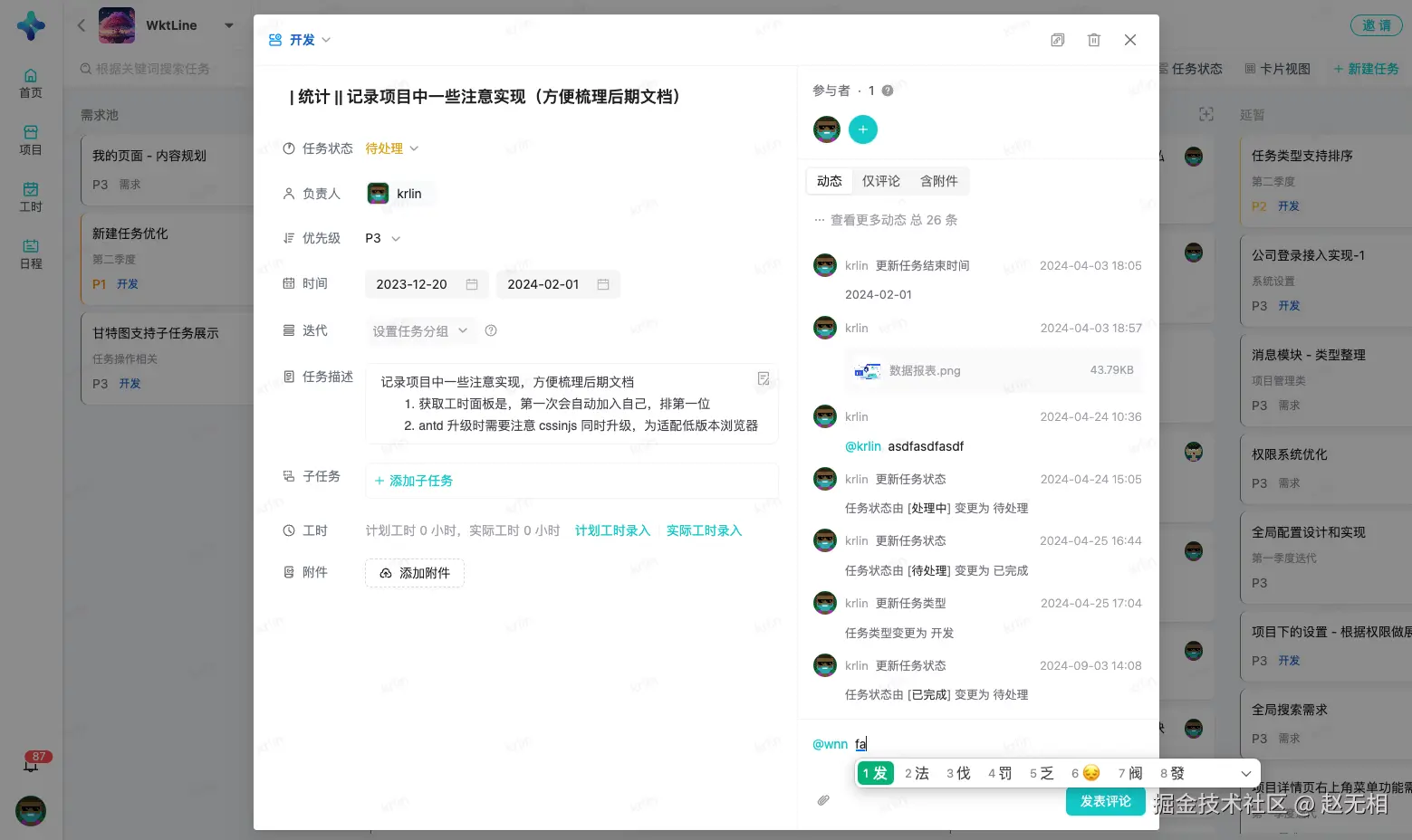Click the edit icon in the task description box

pos(764,378)
